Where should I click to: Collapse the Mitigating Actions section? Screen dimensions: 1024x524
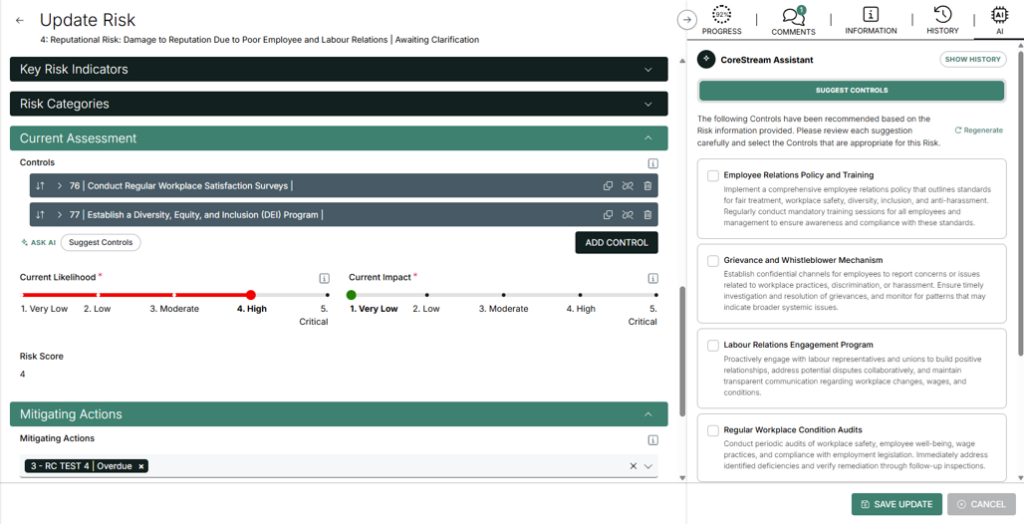click(x=338, y=414)
